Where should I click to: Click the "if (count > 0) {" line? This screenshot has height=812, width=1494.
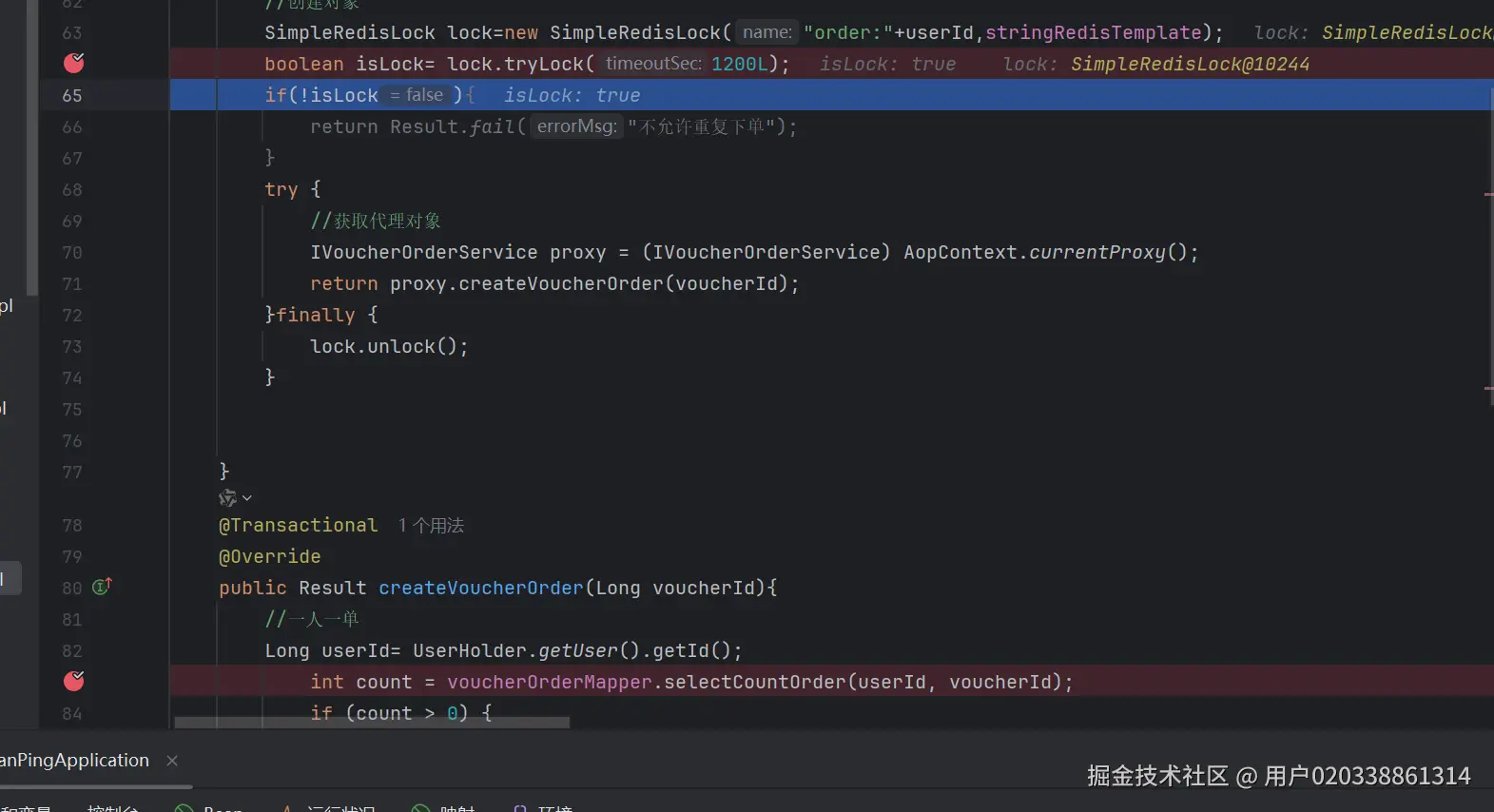pyautogui.click(x=401, y=713)
